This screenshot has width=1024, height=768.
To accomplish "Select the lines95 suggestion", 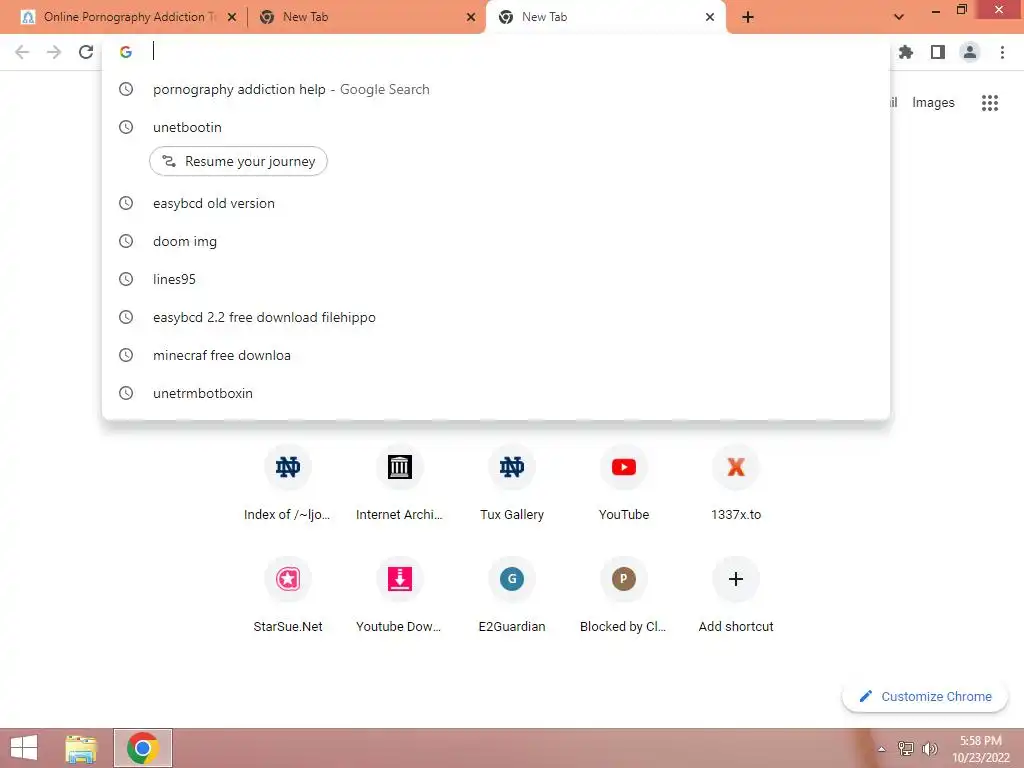I will 496,279.
